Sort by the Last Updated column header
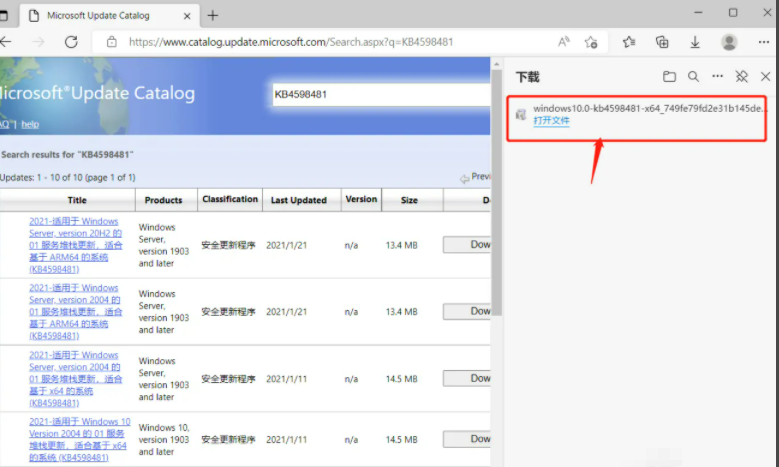The height and width of the screenshot is (467, 779). (299, 200)
